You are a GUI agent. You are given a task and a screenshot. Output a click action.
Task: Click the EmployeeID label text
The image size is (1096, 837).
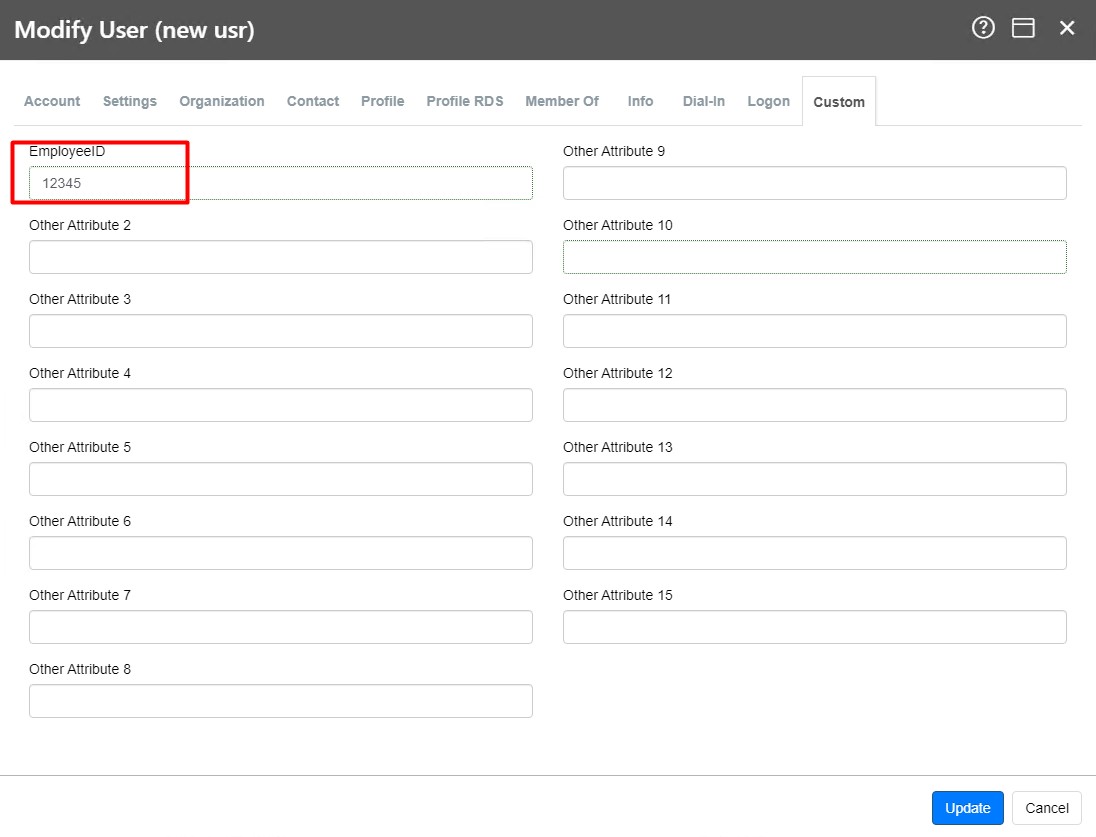[x=67, y=151]
